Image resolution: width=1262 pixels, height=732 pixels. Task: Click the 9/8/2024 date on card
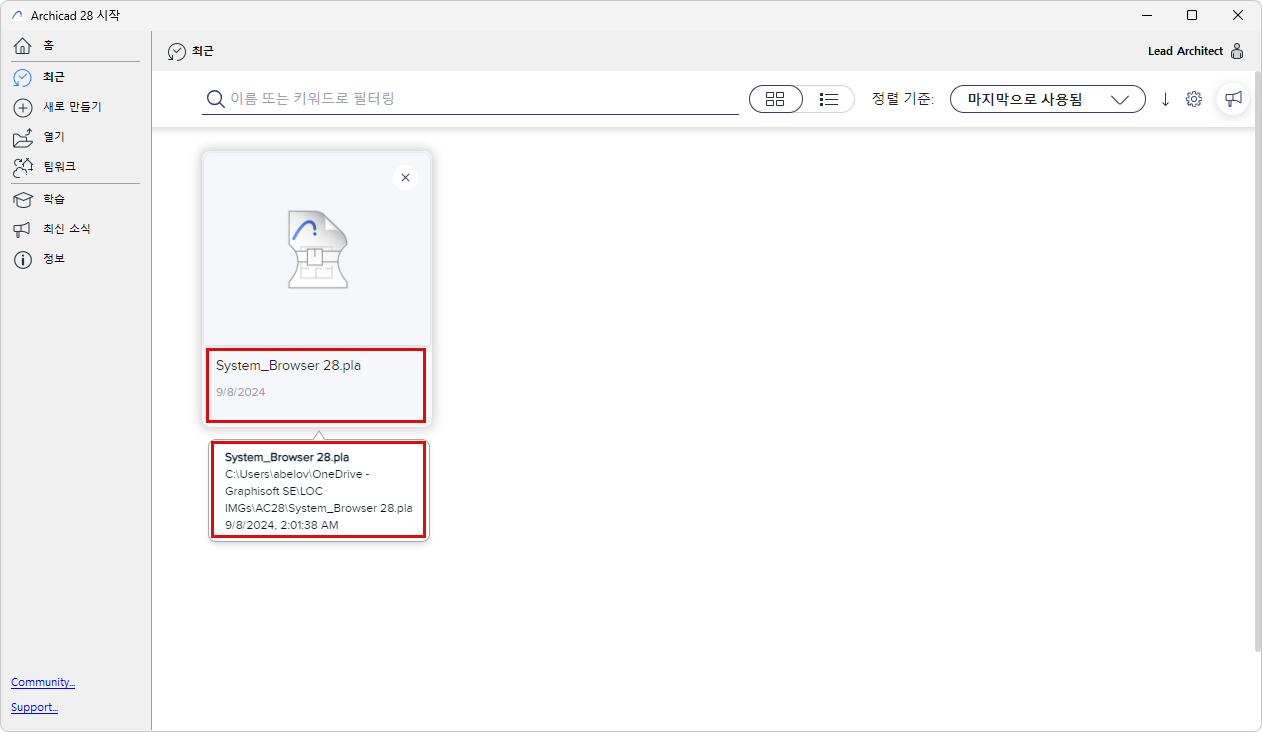point(241,392)
